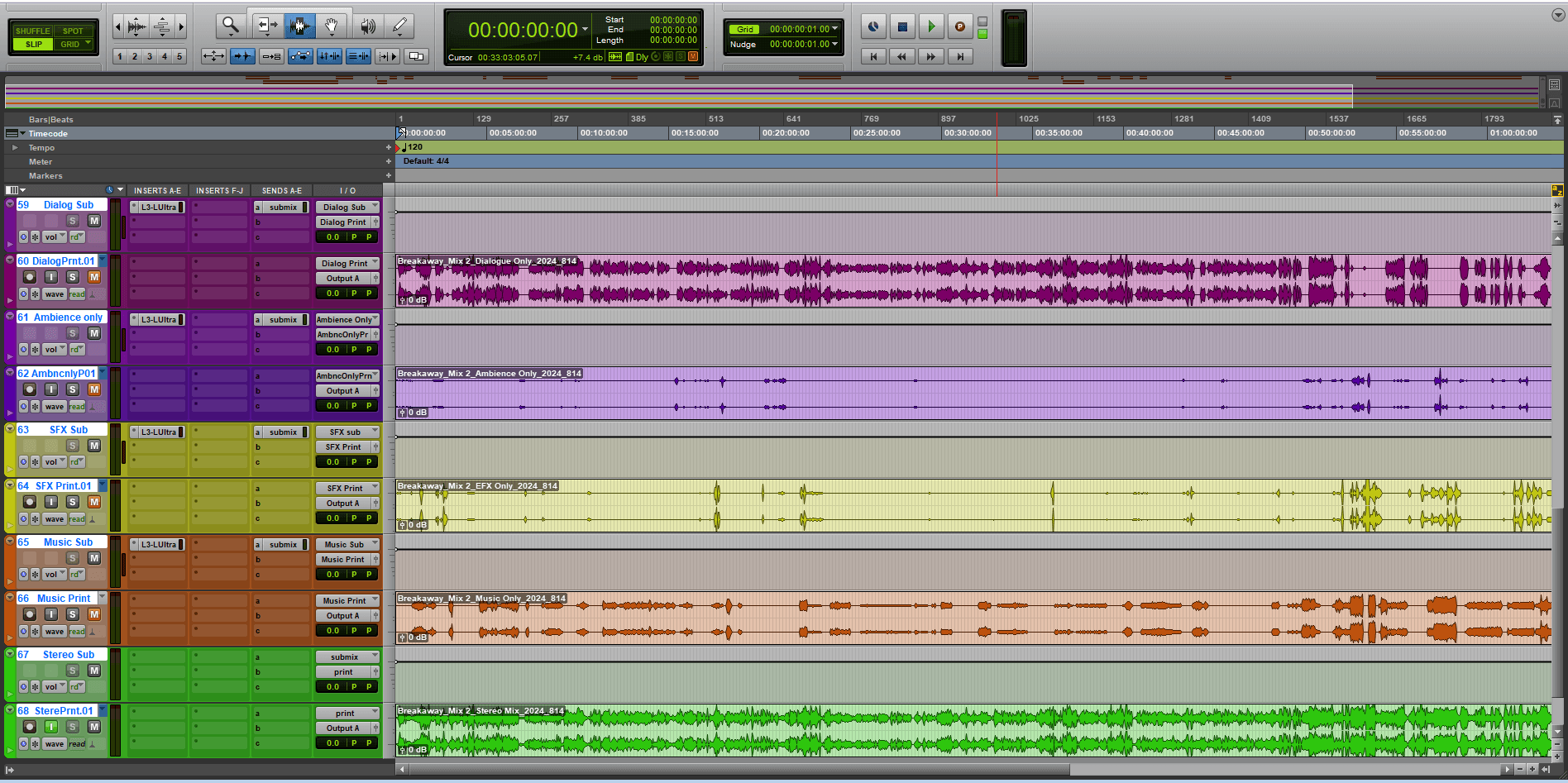1568x783 pixels.
Task: Open the Grid value dropdown
Action: coord(835,29)
